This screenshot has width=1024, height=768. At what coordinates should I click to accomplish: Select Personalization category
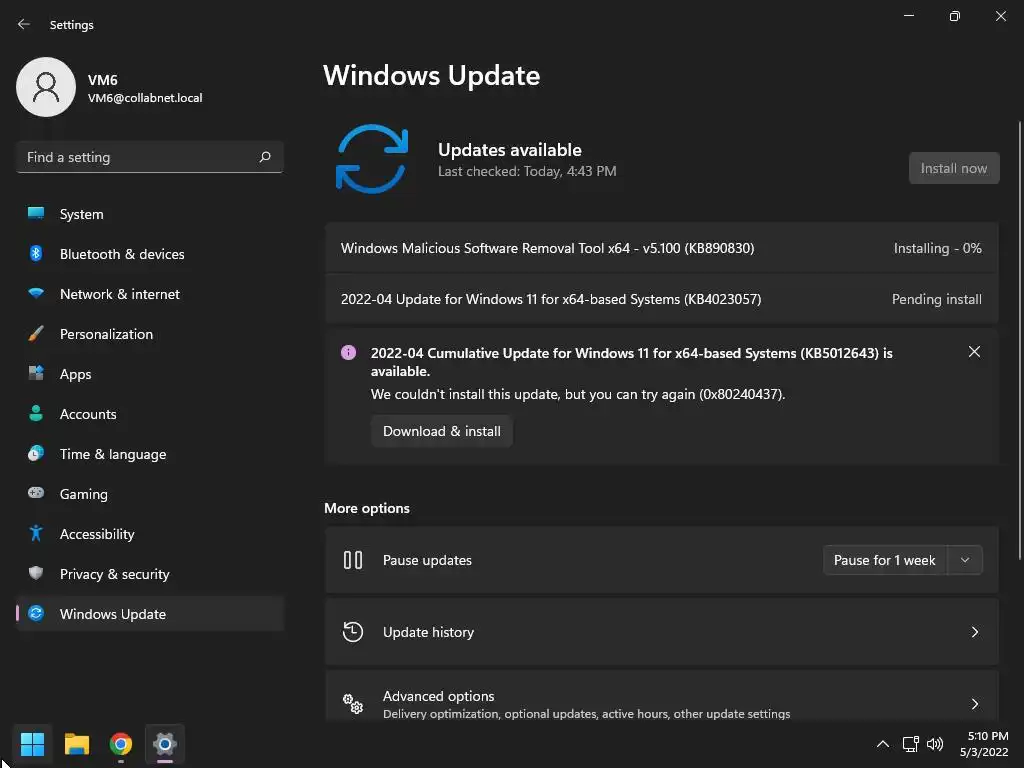(150, 334)
